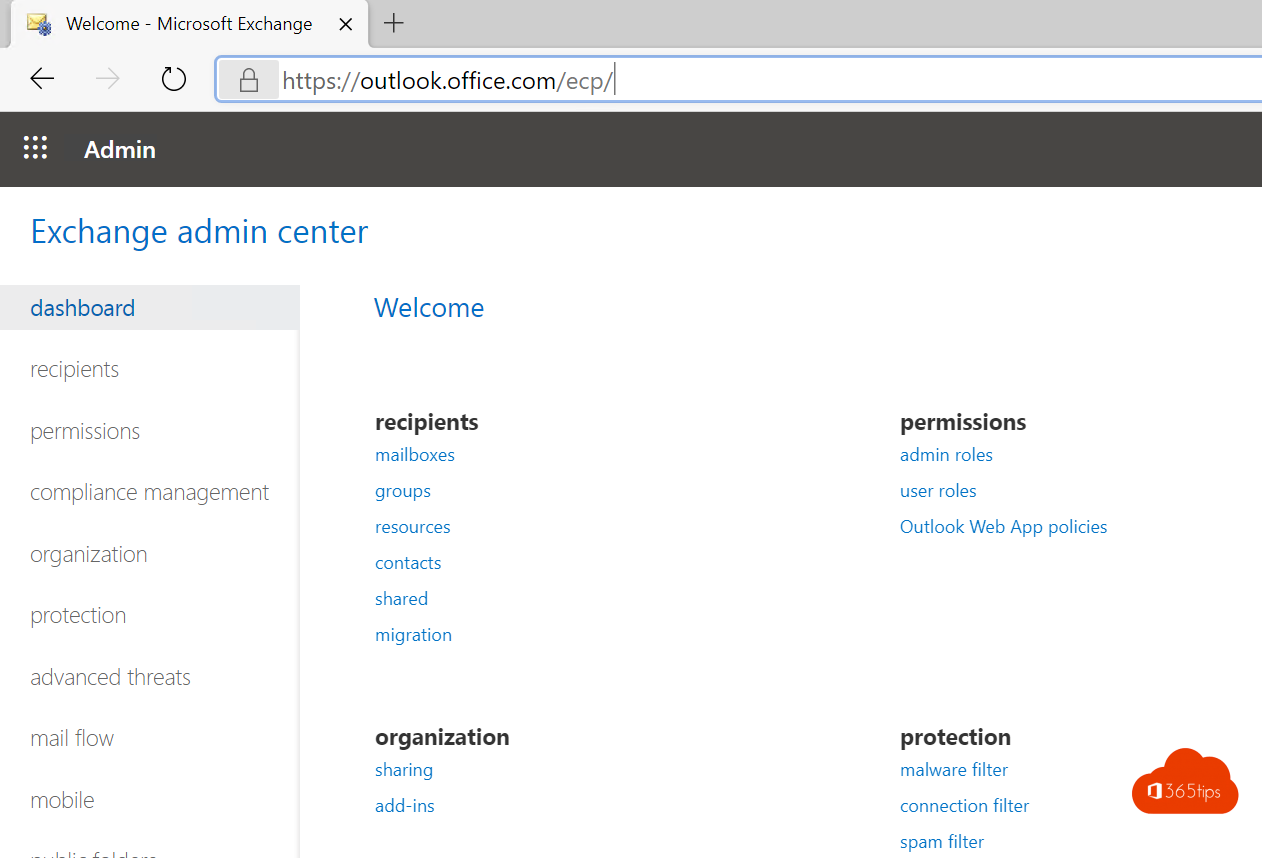1262x858 pixels.
Task: Open the connection filter link
Action: coord(964,806)
